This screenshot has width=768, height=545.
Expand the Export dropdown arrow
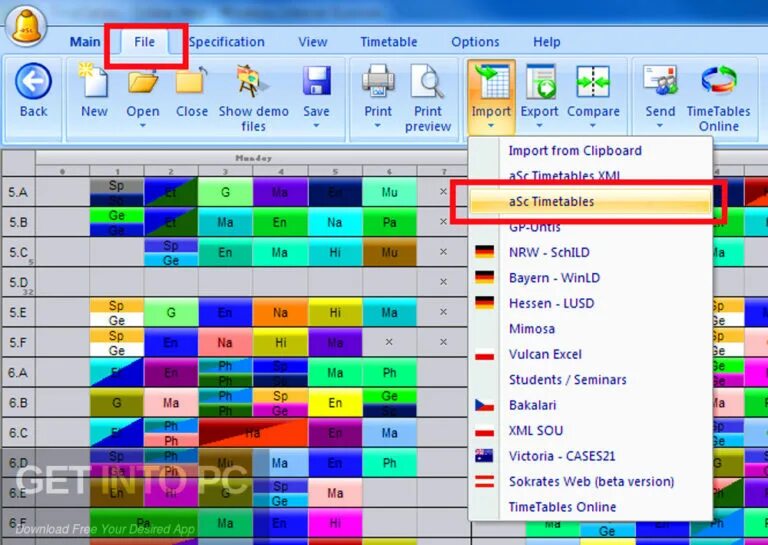[x=540, y=126]
